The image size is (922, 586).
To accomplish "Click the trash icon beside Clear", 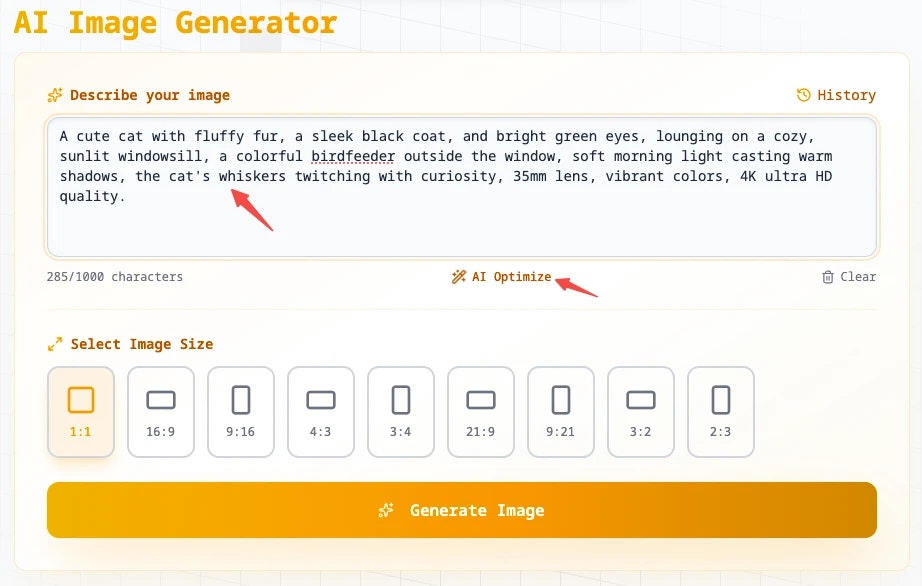I will point(831,277).
